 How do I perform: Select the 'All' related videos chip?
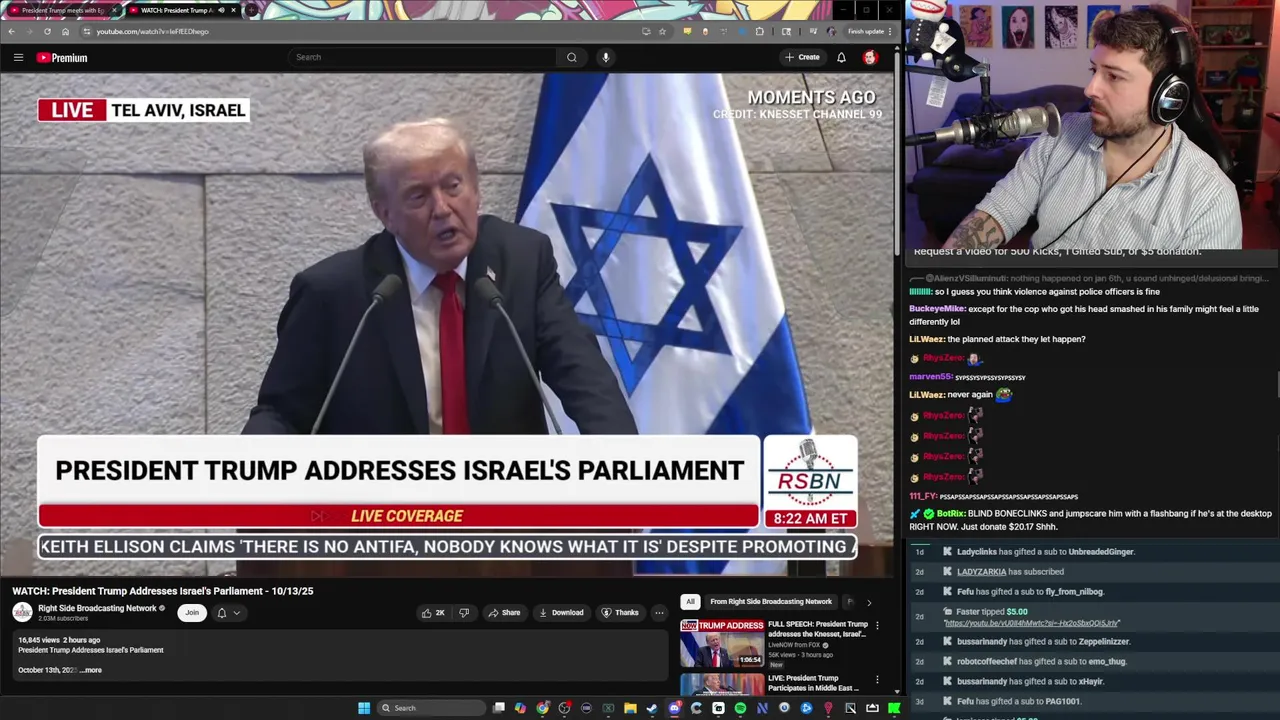click(690, 601)
